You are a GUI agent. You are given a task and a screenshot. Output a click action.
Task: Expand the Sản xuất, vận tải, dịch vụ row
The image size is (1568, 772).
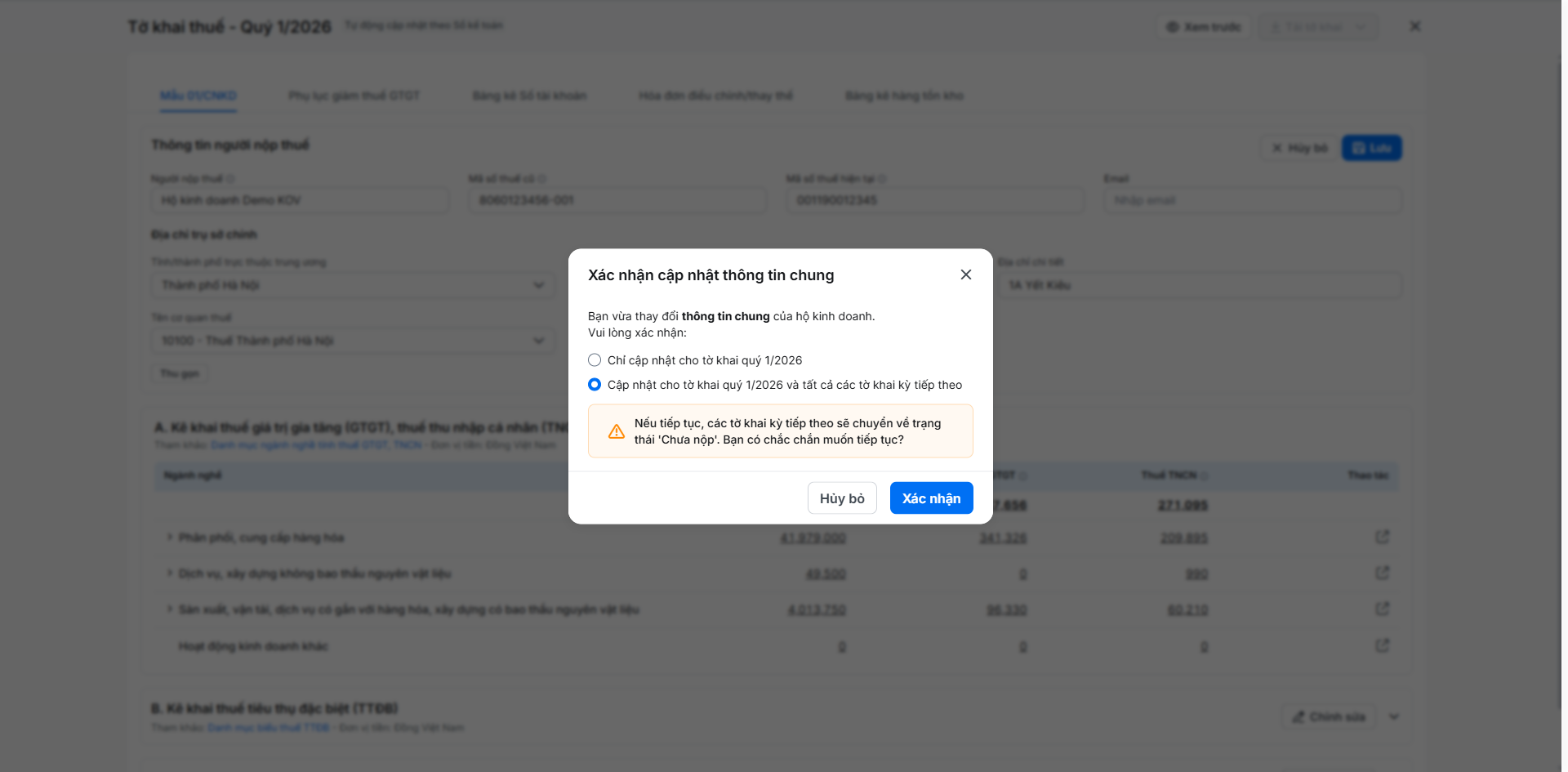(169, 609)
